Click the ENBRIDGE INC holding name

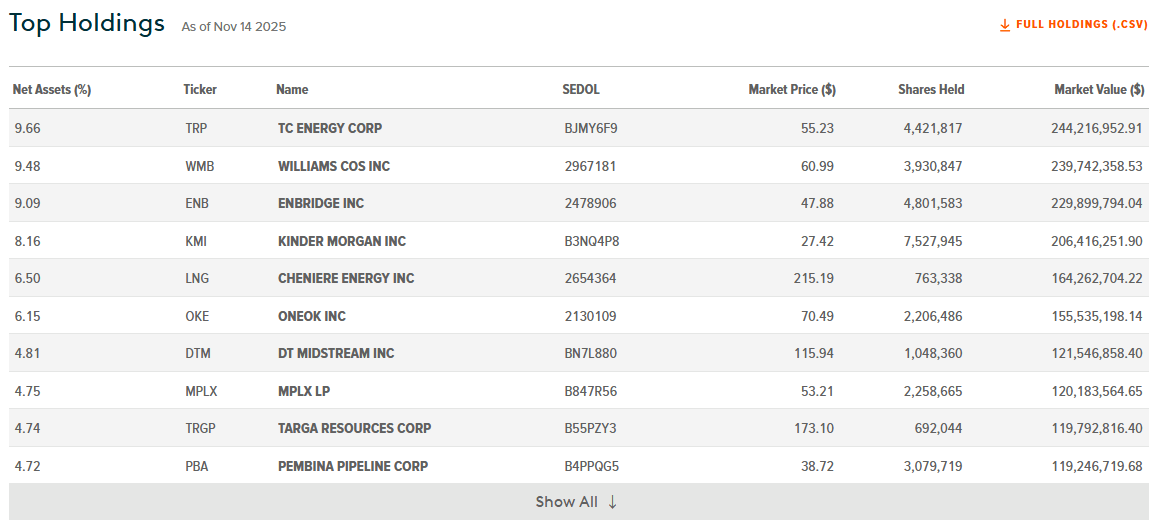click(321, 203)
